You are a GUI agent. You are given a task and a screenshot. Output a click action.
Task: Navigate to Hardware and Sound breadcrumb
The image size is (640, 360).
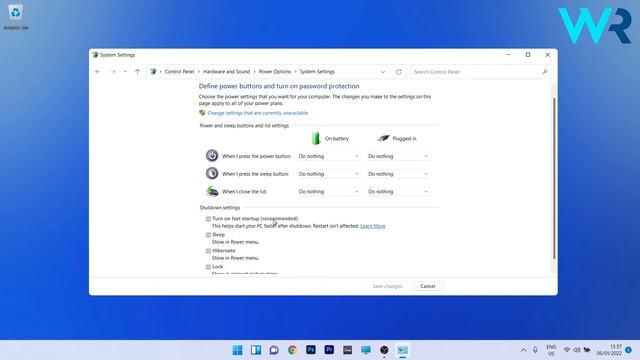227,71
